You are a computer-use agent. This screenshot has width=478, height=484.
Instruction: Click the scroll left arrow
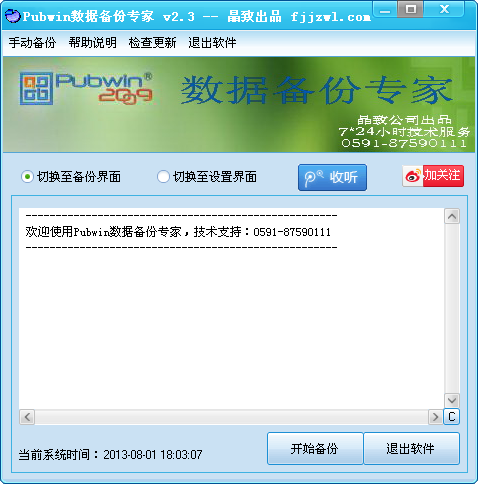[x=27, y=417]
